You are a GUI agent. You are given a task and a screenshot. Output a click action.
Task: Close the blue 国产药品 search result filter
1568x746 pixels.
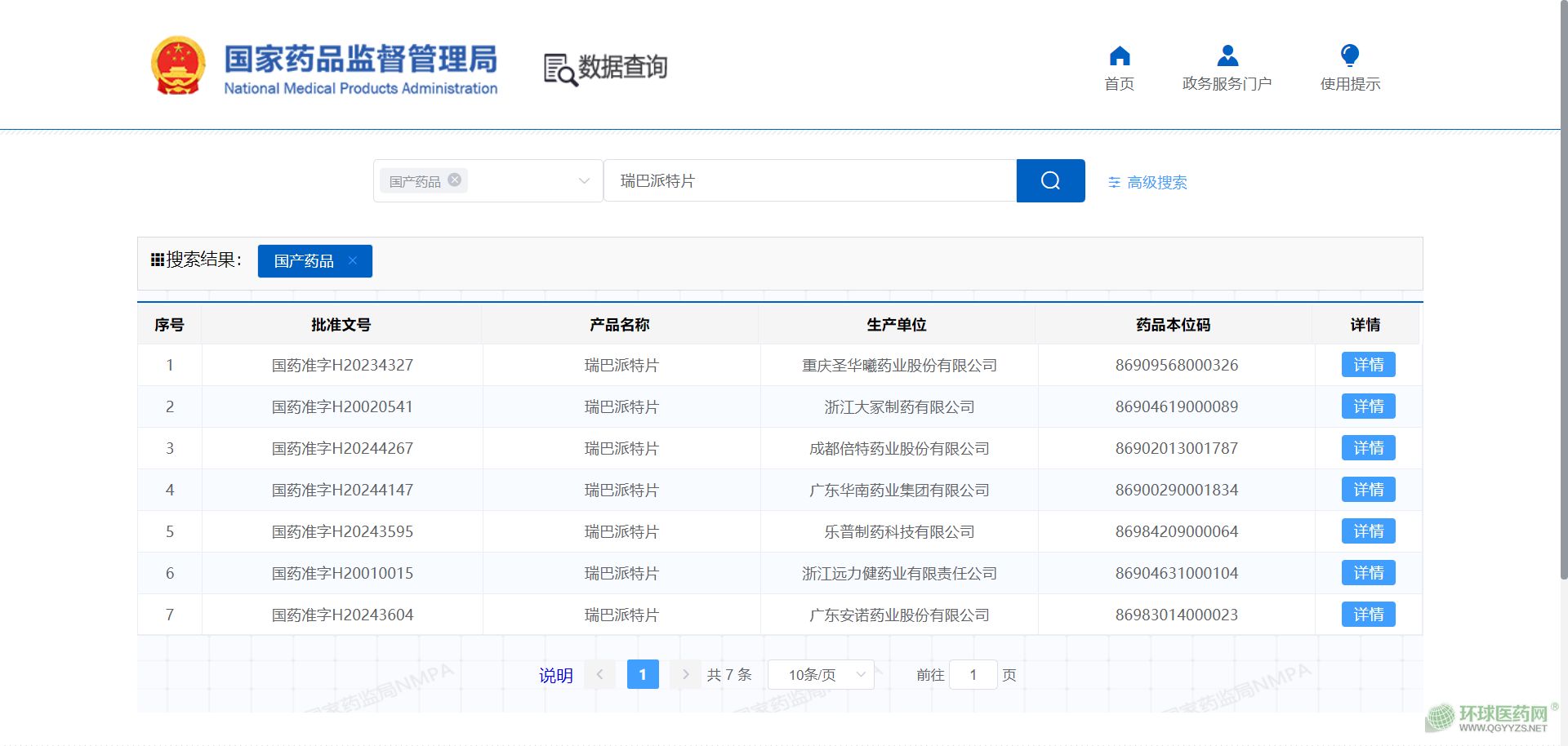click(353, 260)
